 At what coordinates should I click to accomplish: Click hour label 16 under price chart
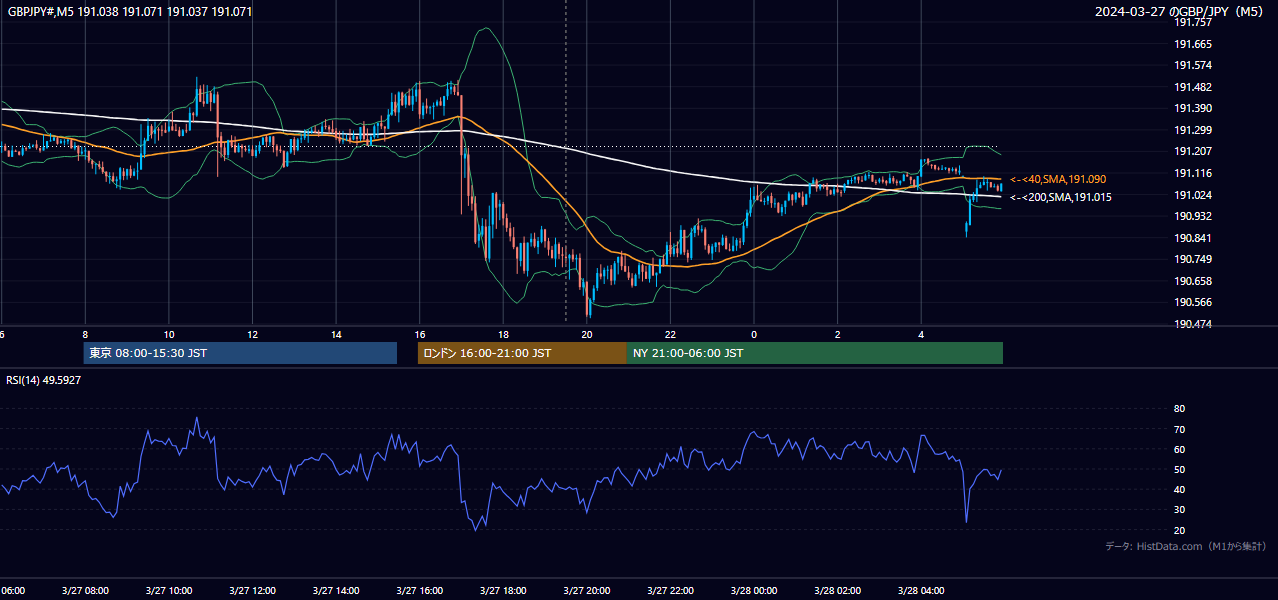[x=420, y=335]
